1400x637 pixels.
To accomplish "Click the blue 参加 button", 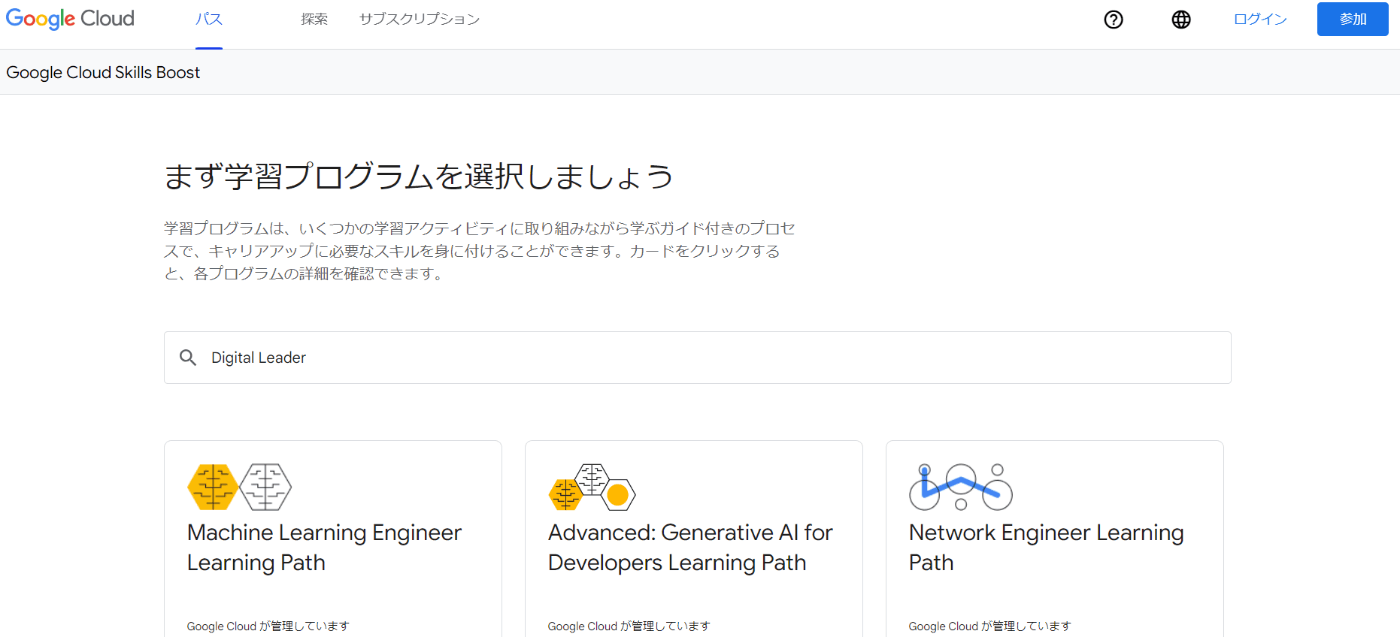I will tap(1352, 19).
